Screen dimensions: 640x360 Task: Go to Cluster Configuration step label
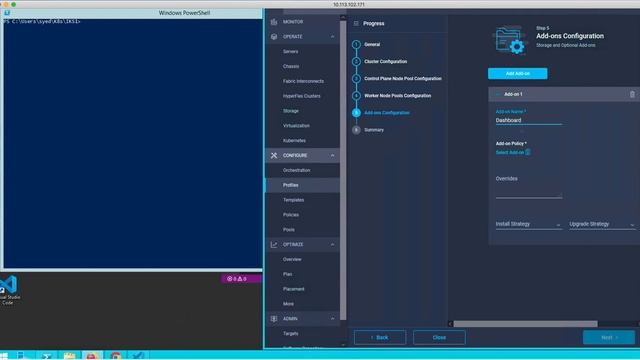point(385,62)
